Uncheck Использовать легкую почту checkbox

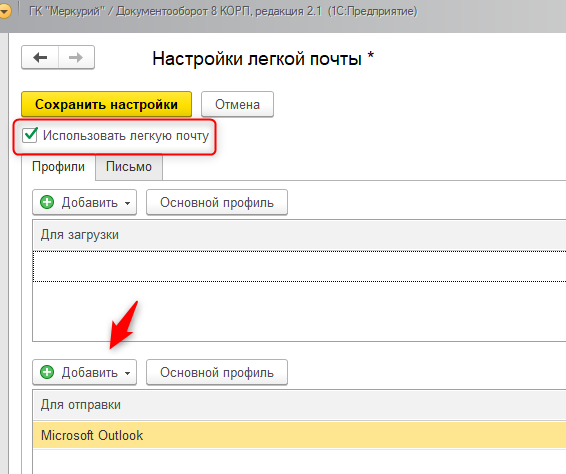[x=30, y=135]
